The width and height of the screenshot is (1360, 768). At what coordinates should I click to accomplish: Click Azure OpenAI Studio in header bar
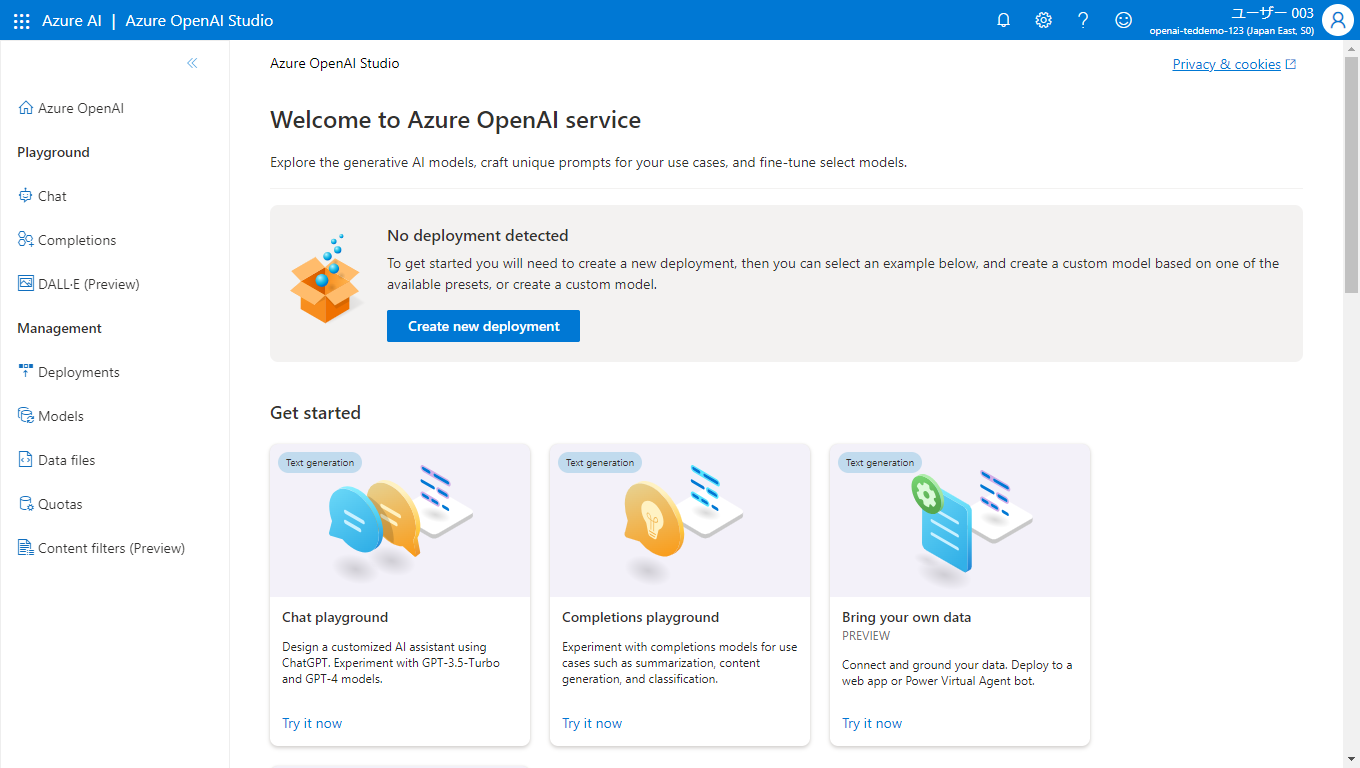(x=199, y=20)
